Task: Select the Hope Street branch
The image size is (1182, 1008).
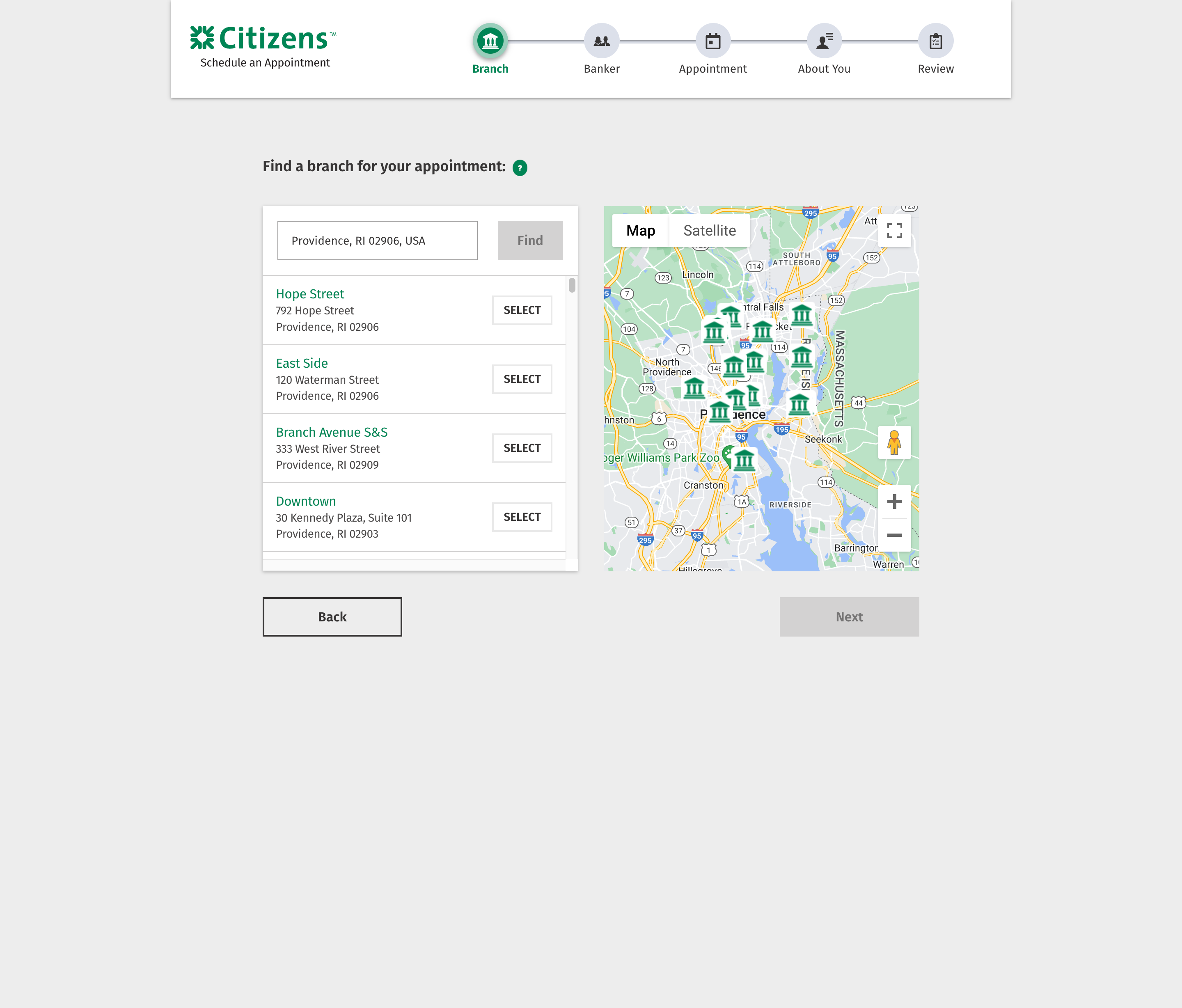Action: click(521, 310)
